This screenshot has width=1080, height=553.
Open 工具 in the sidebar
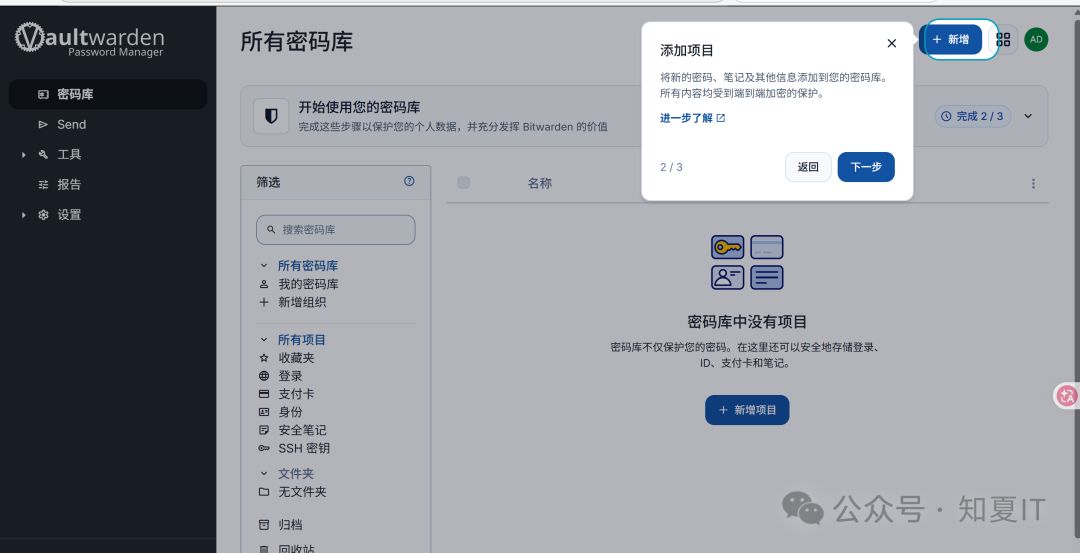[x=69, y=154]
